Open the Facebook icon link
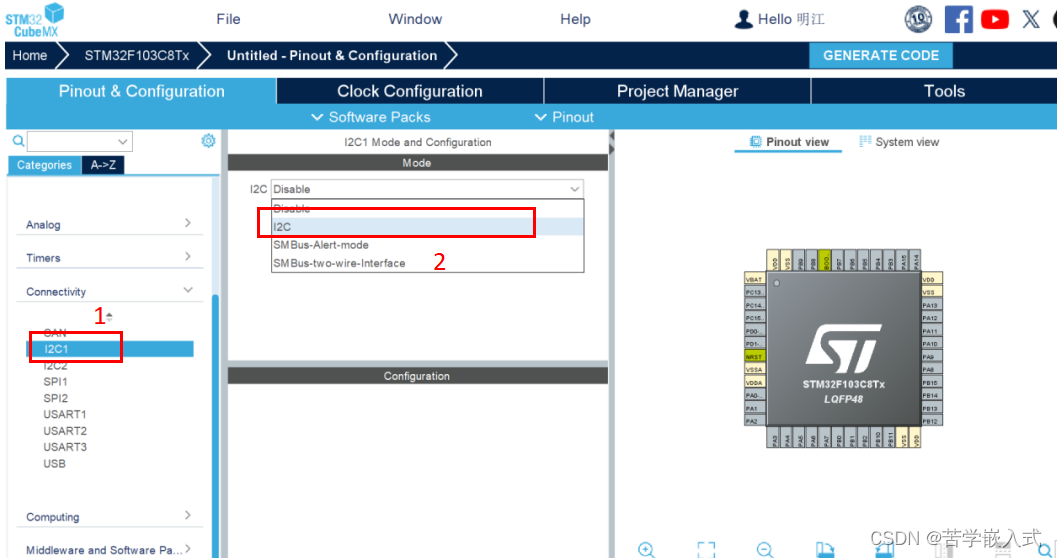This screenshot has height=558, width=1057. click(958, 20)
